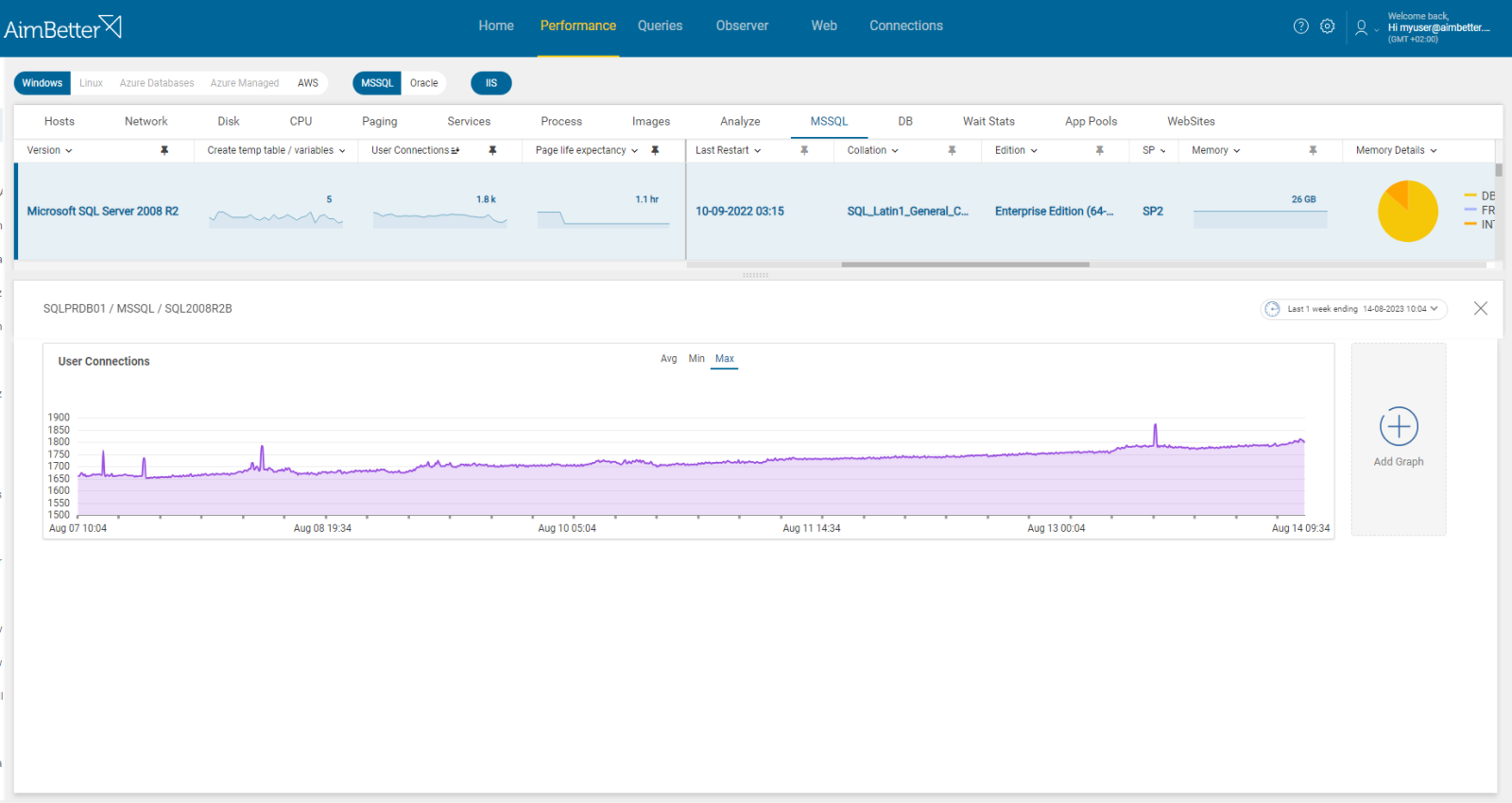Open the Web menu
Image resolution: width=1512 pixels, height=803 pixels.
tap(824, 26)
